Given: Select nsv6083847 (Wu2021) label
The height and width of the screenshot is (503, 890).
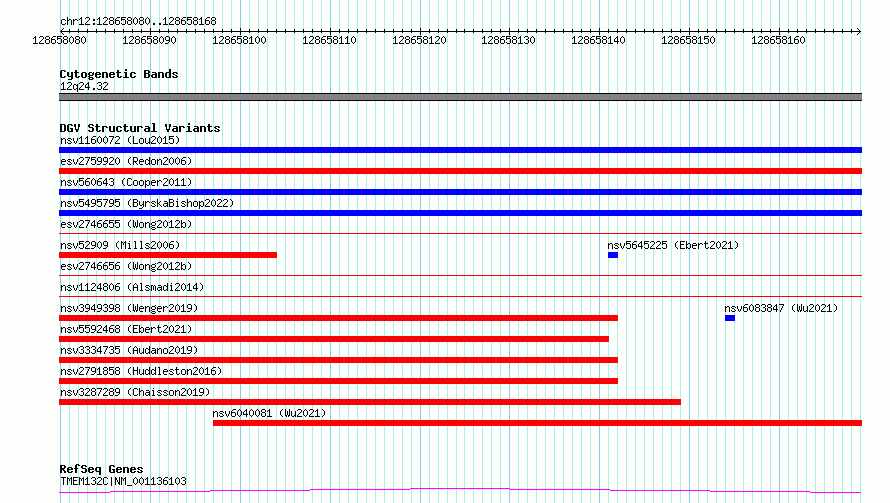Looking at the screenshot, I should point(781,308).
